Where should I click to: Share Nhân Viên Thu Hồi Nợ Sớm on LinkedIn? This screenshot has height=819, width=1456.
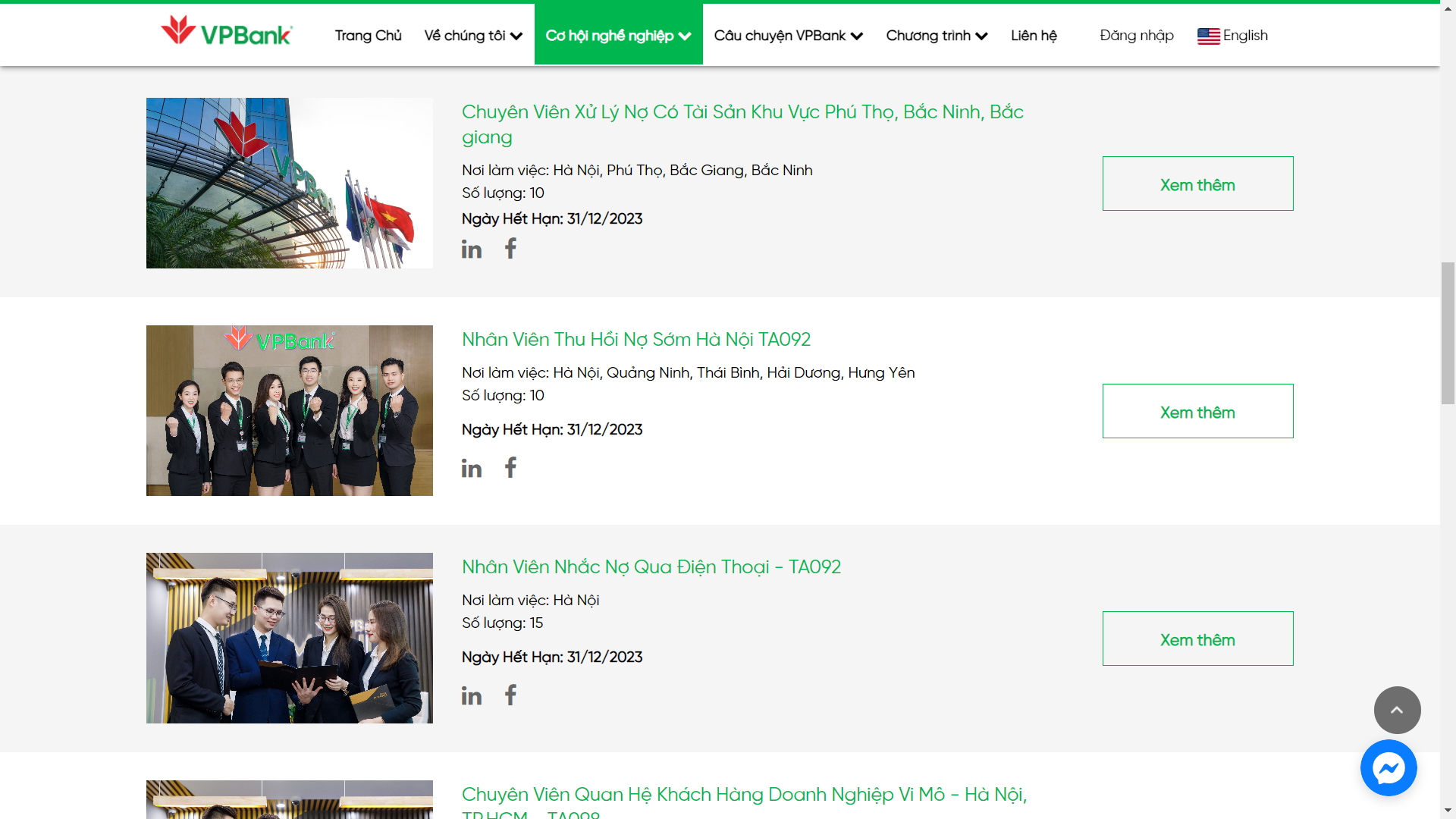pyautogui.click(x=472, y=468)
